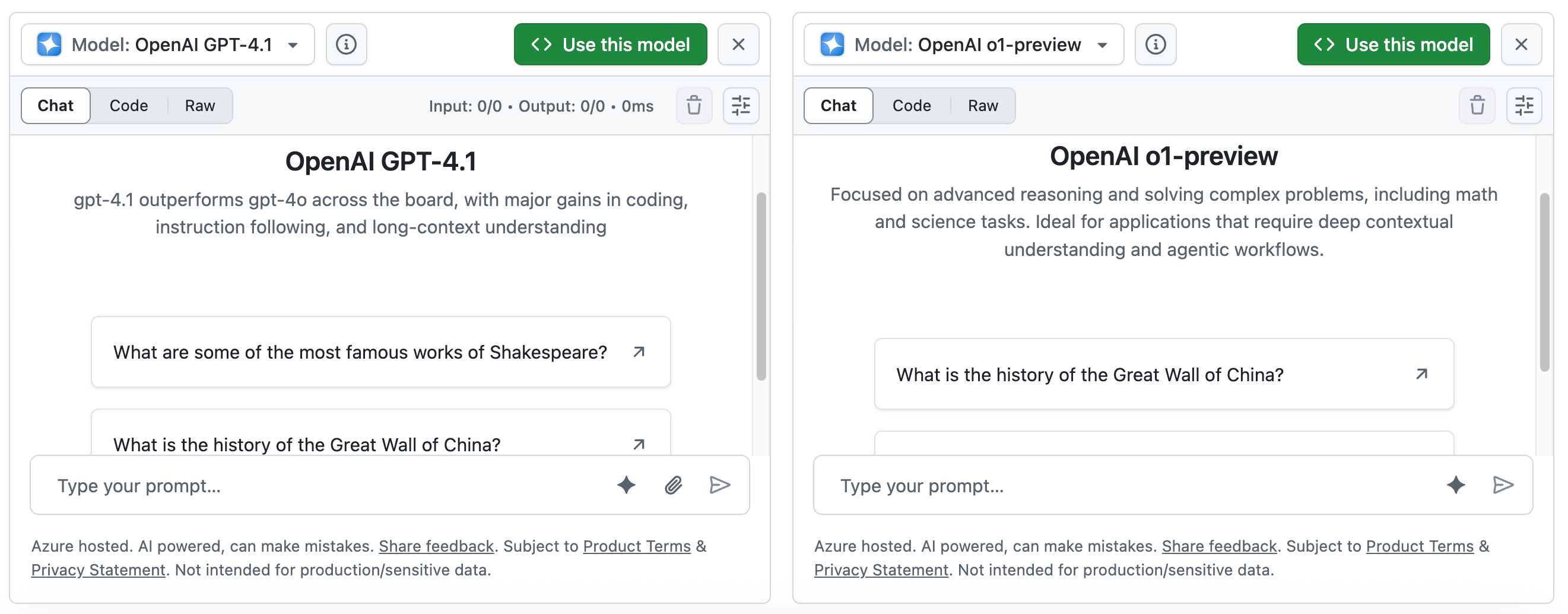Screen dimensions: 1568x614
Task: Click the sparkle icon in GPT-4.1 prompt box
Action: point(626,485)
